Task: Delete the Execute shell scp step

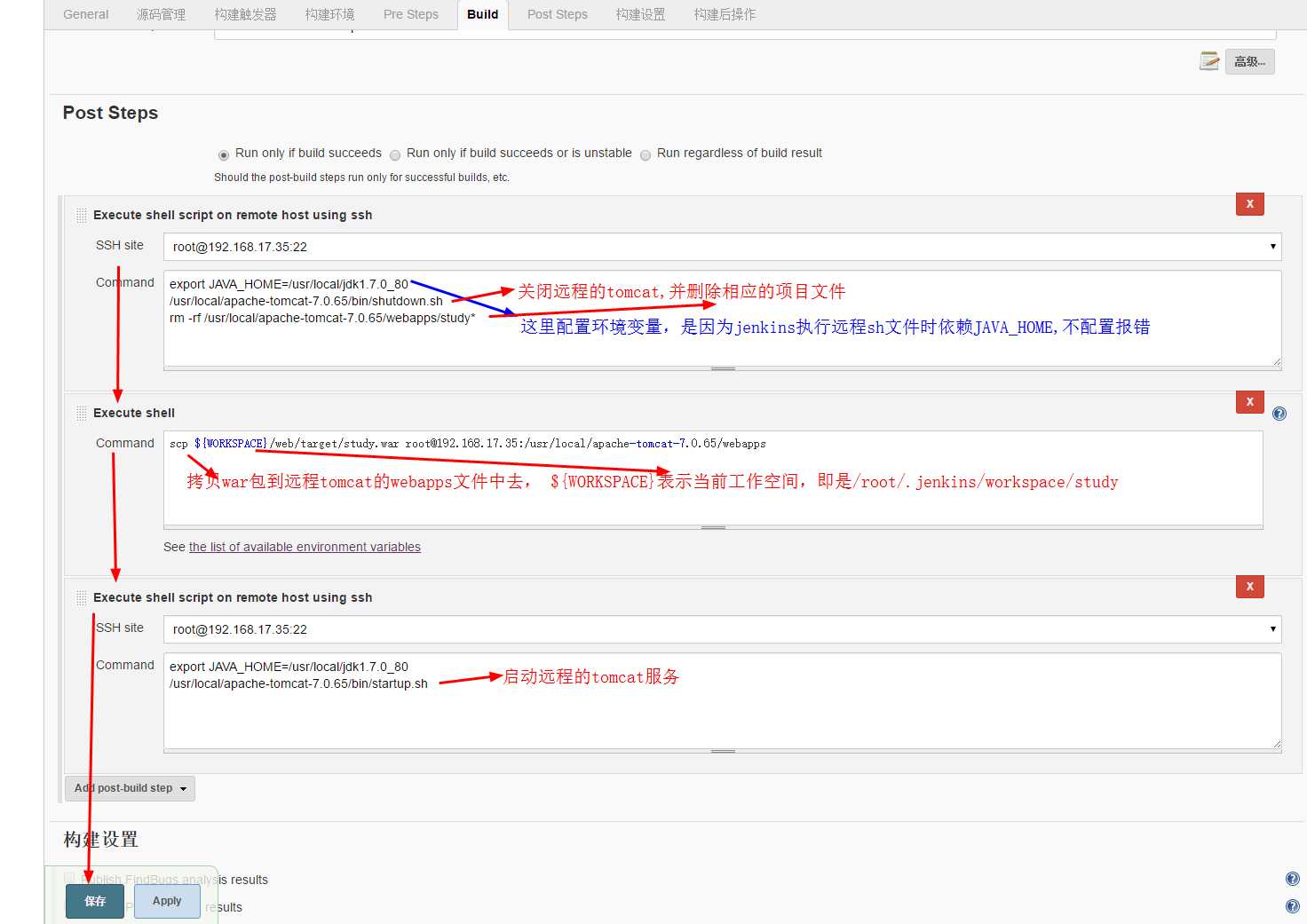Action: (x=1250, y=402)
